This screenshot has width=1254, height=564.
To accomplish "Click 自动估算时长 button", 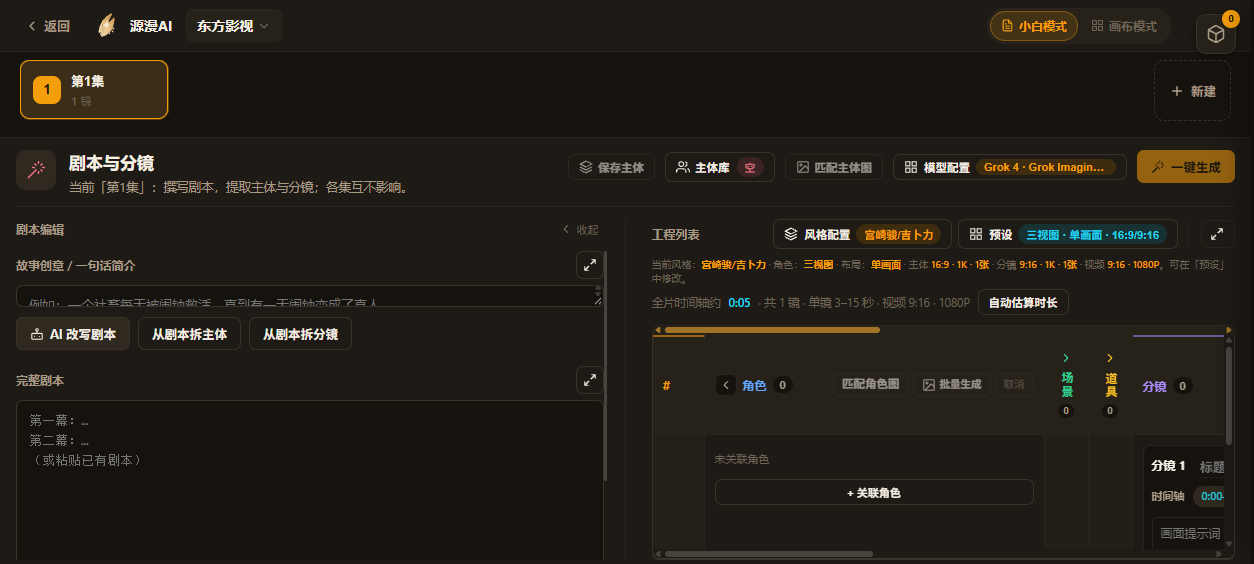I will coord(1023,302).
